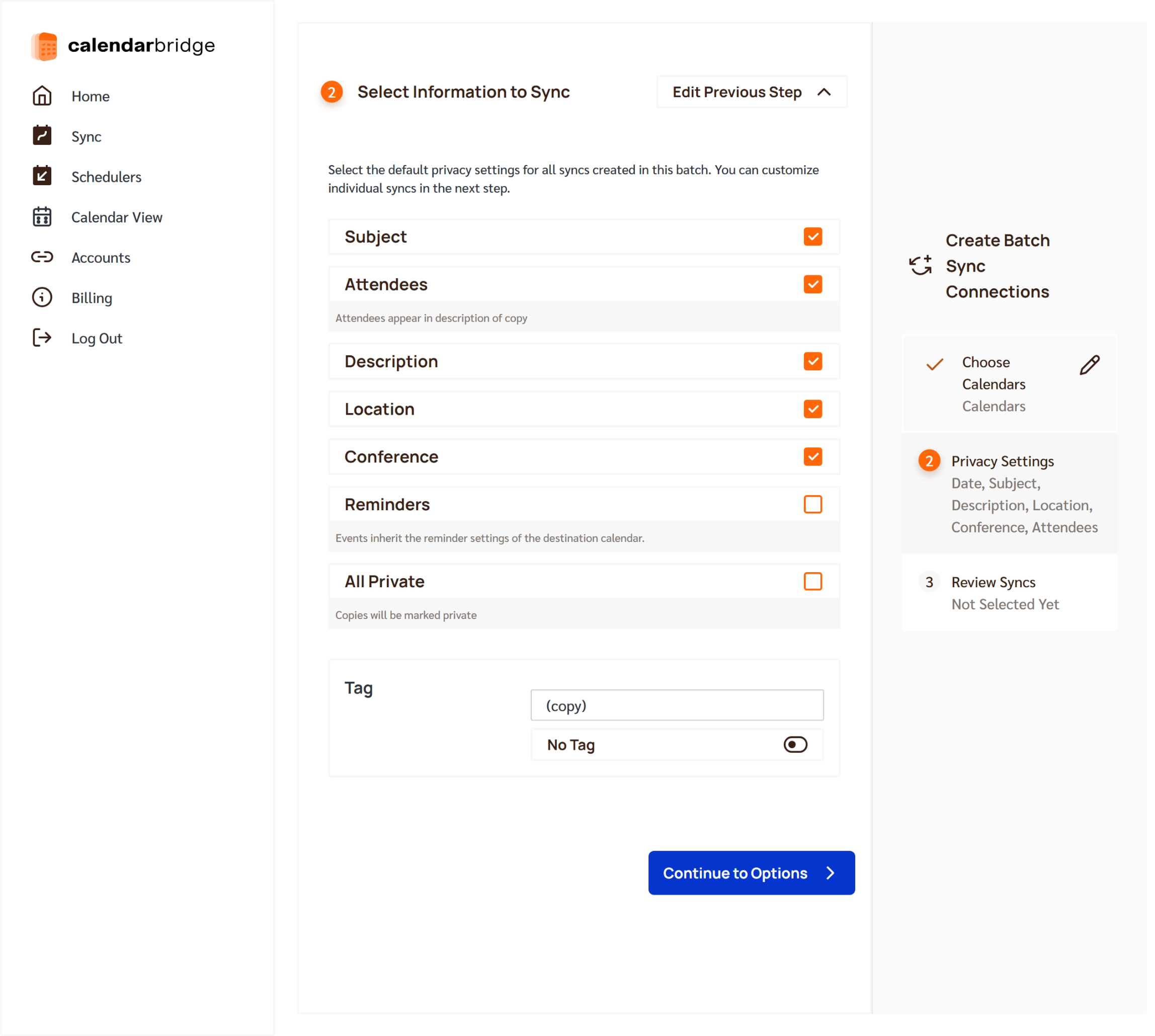Open Billing in the sidebar
Screen dimensions: 1155x1036
pos(92,298)
